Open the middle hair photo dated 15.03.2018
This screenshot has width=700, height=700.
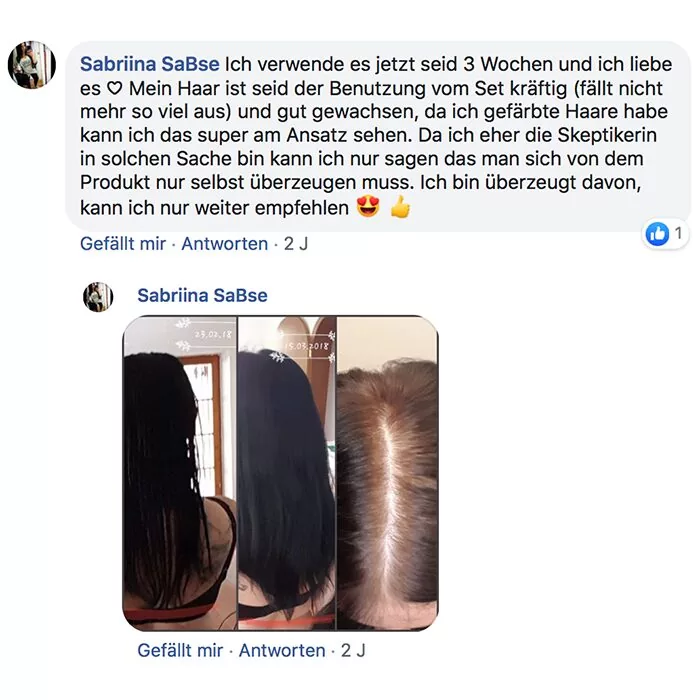[x=287, y=473]
